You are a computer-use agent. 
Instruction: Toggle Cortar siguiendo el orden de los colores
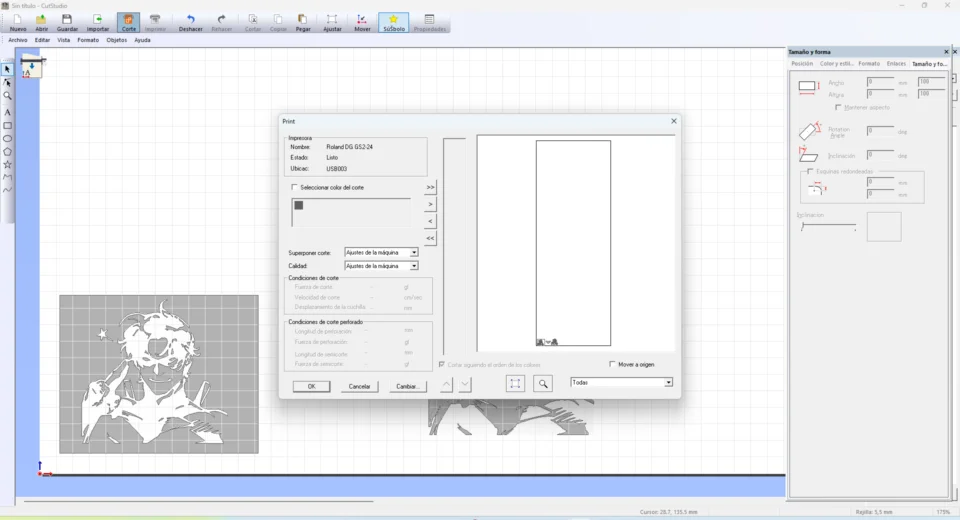(x=441, y=364)
